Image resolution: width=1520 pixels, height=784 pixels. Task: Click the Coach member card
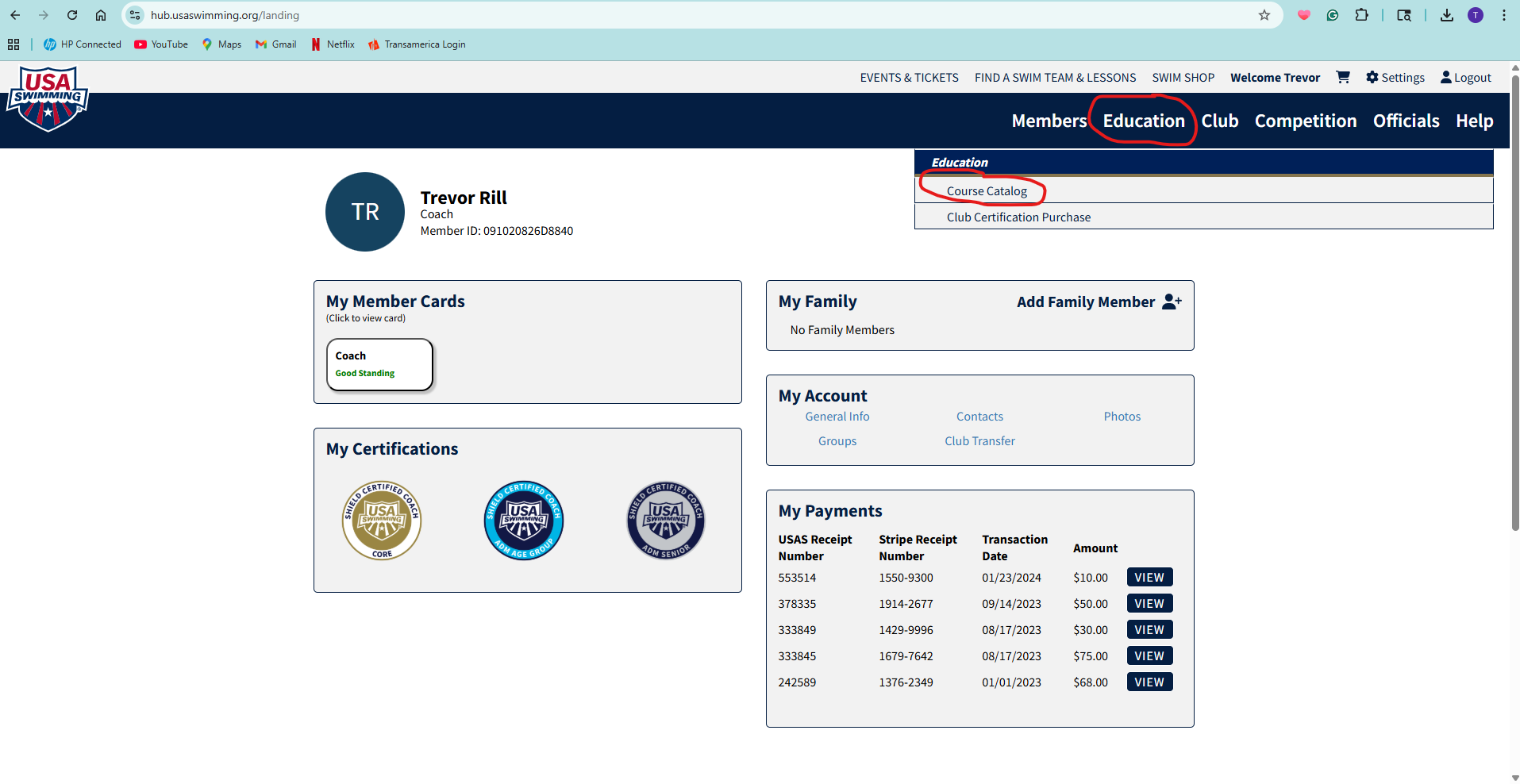[379, 364]
